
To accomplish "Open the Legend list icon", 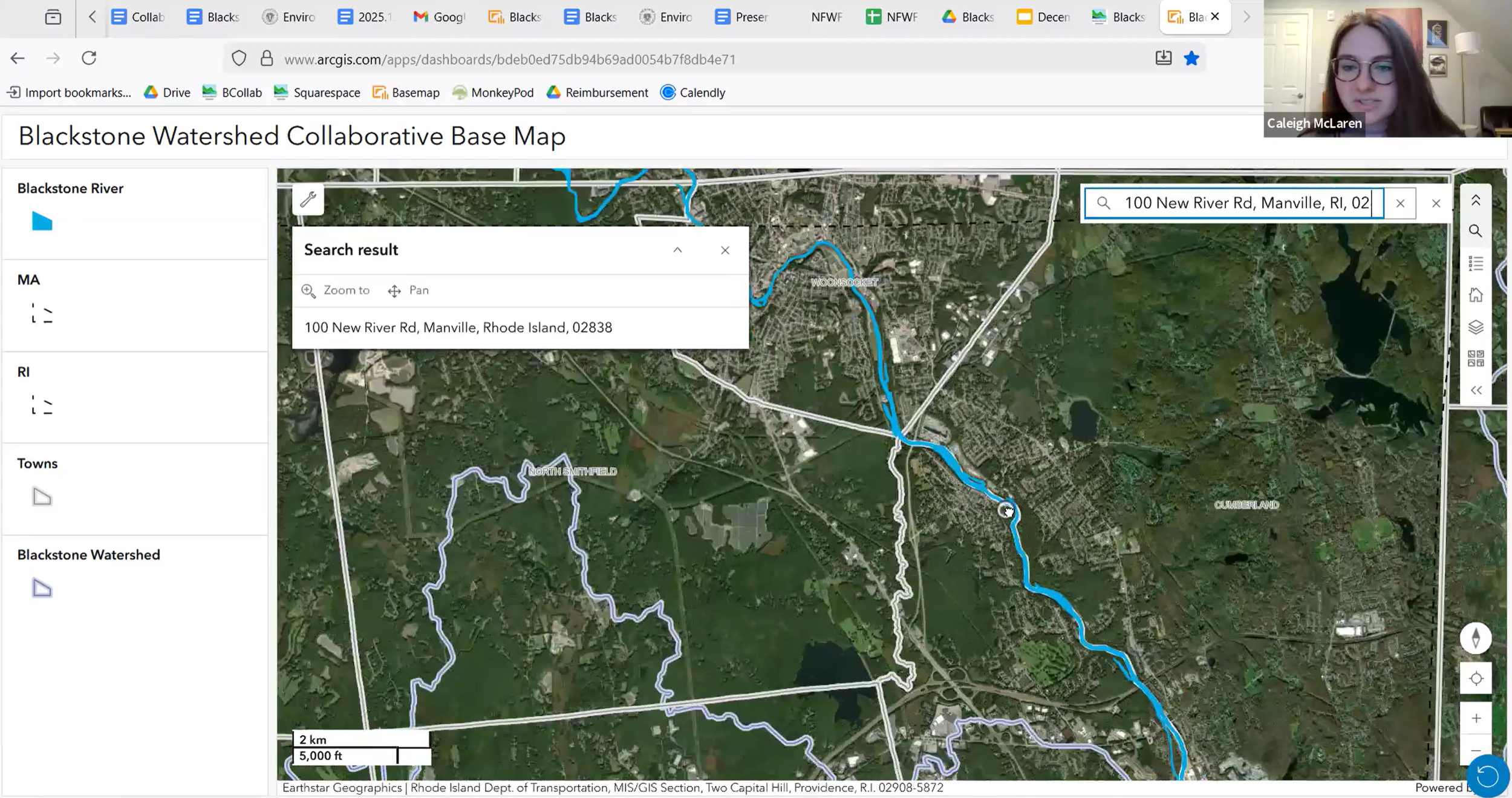I will point(1476,263).
